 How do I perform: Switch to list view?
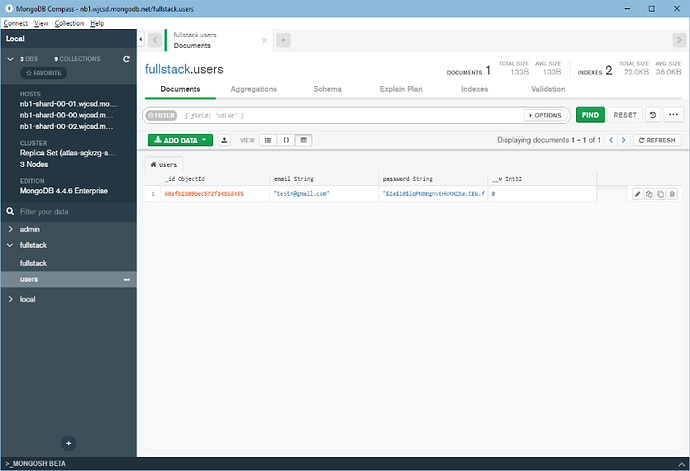click(x=267, y=140)
